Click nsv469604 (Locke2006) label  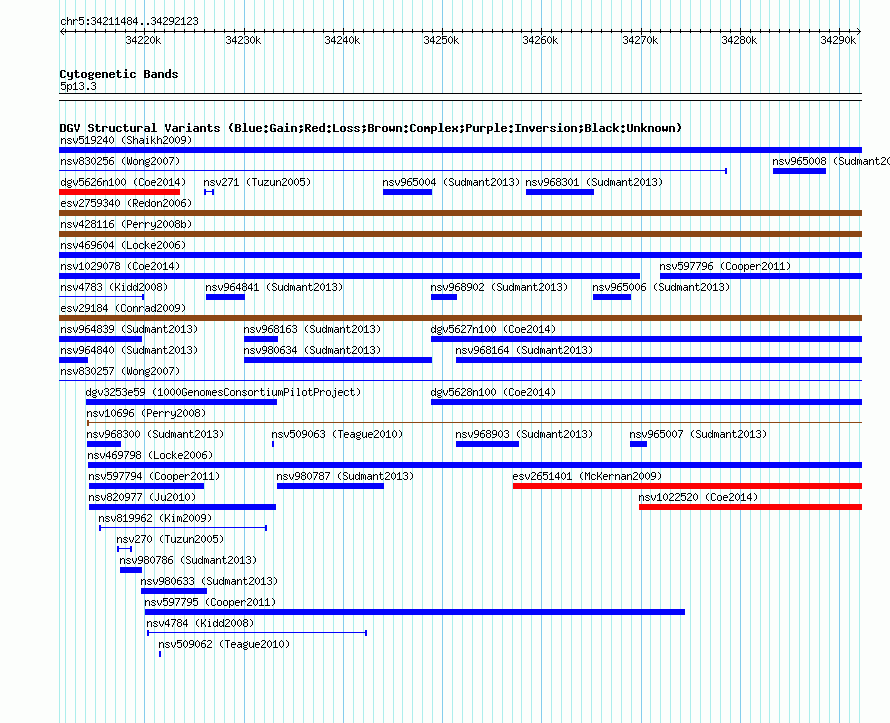coord(123,245)
